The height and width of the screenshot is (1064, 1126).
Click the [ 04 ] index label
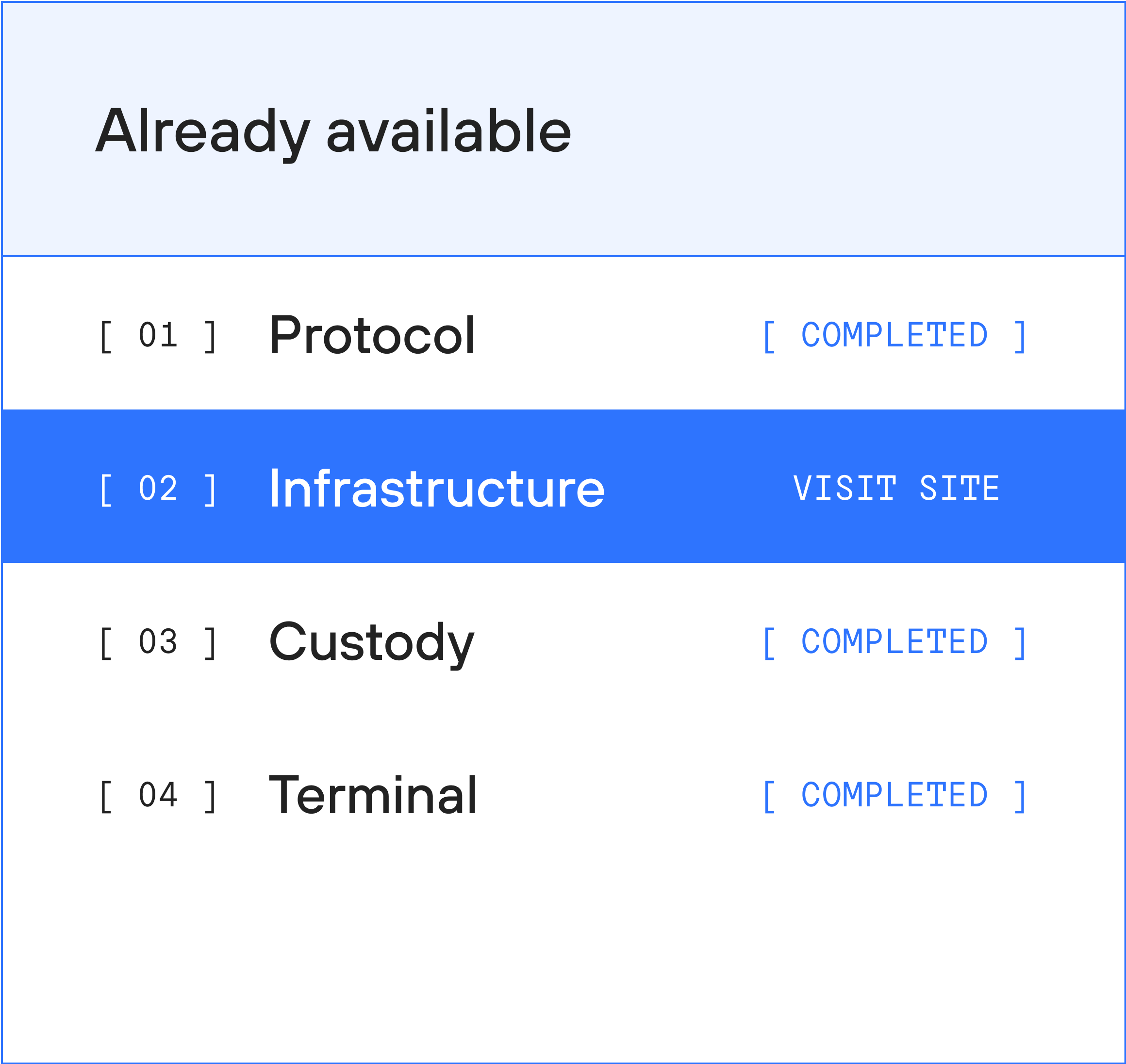158,795
